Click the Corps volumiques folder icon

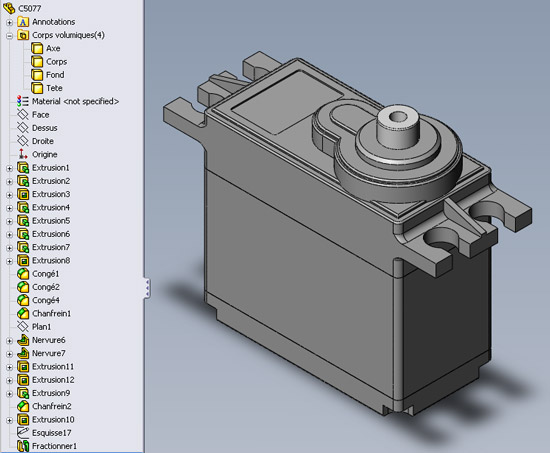(23, 35)
